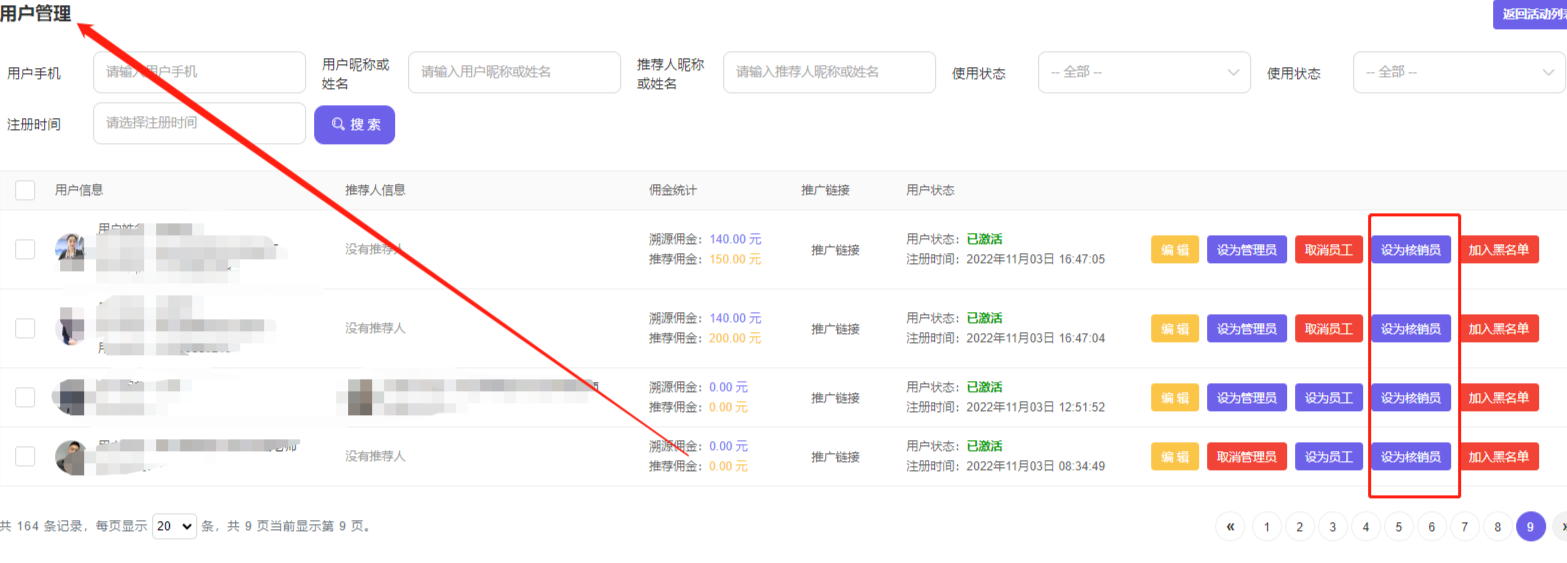Toggle the select-all checkbox in table header
This screenshot has height=563, width=1567.
tap(25, 190)
